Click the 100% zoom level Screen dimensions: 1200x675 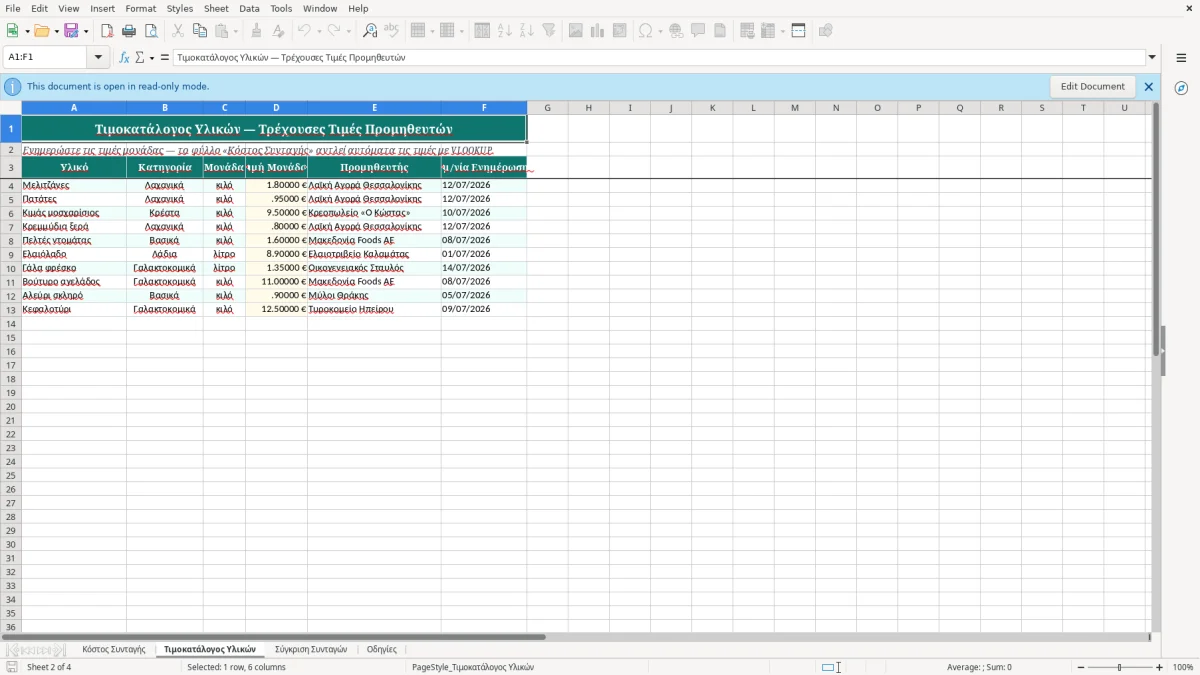1183,667
